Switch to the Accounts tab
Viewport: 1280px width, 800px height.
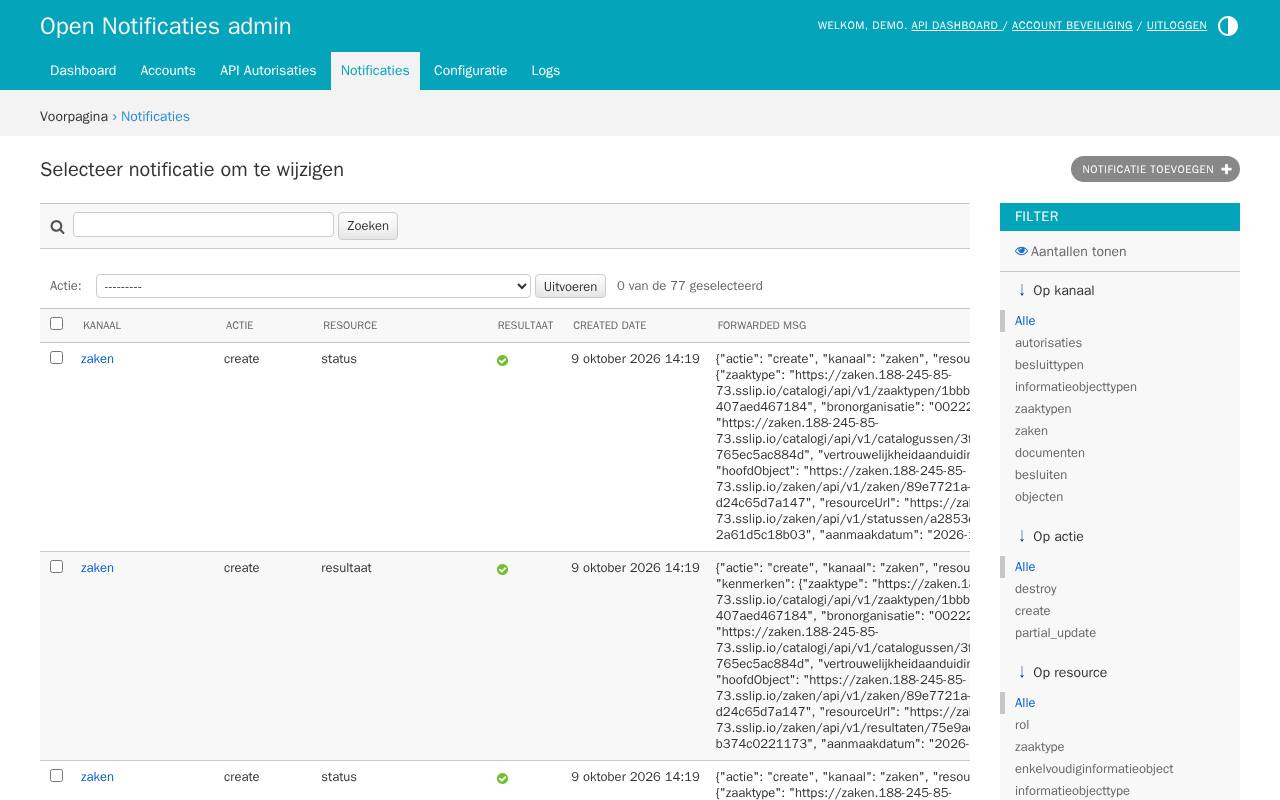coord(168,71)
